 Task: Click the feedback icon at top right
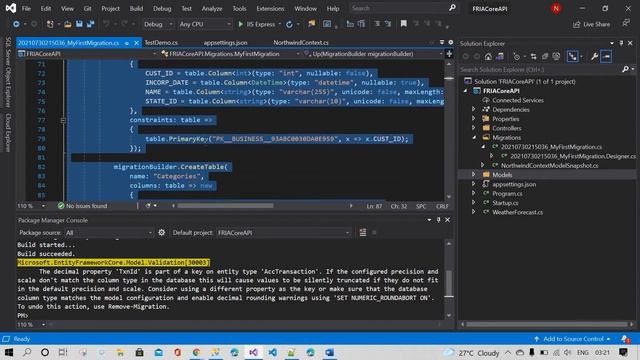[x=626, y=23]
